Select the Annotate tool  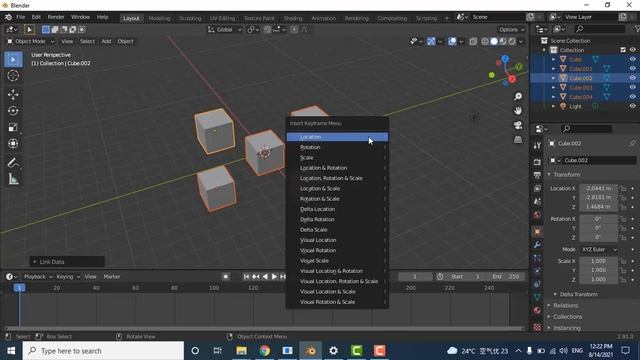[13, 162]
